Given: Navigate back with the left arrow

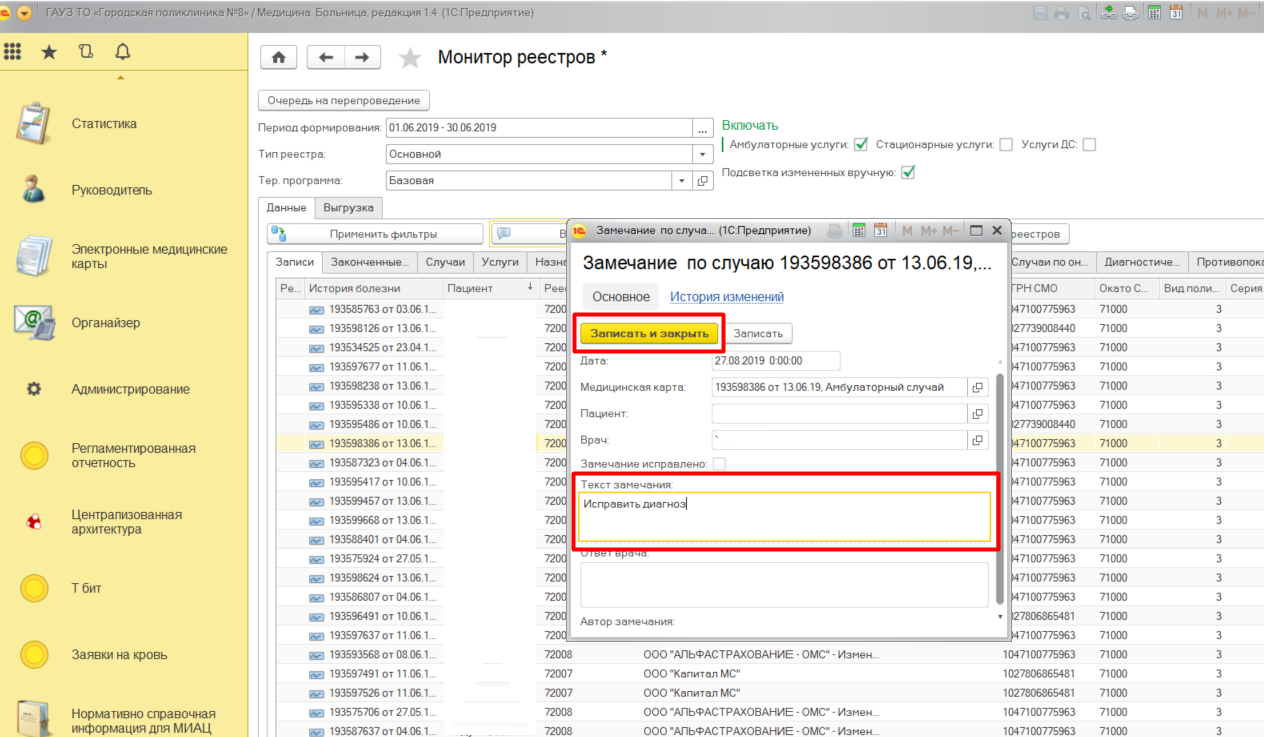Looking at the screenshot, I should coord(325,58).
